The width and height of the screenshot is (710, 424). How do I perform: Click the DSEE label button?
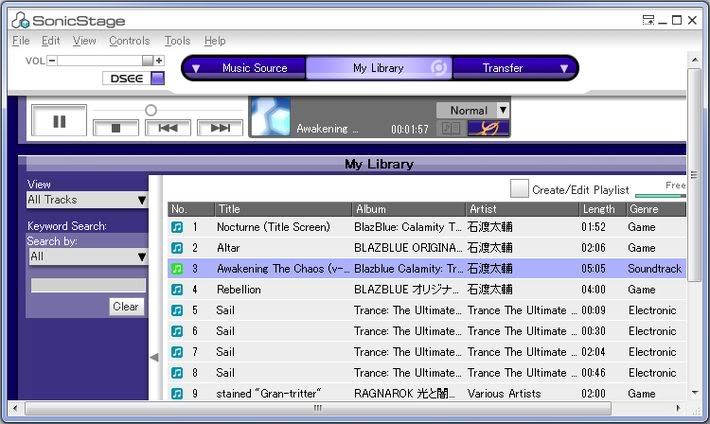[x=126, y=78]
